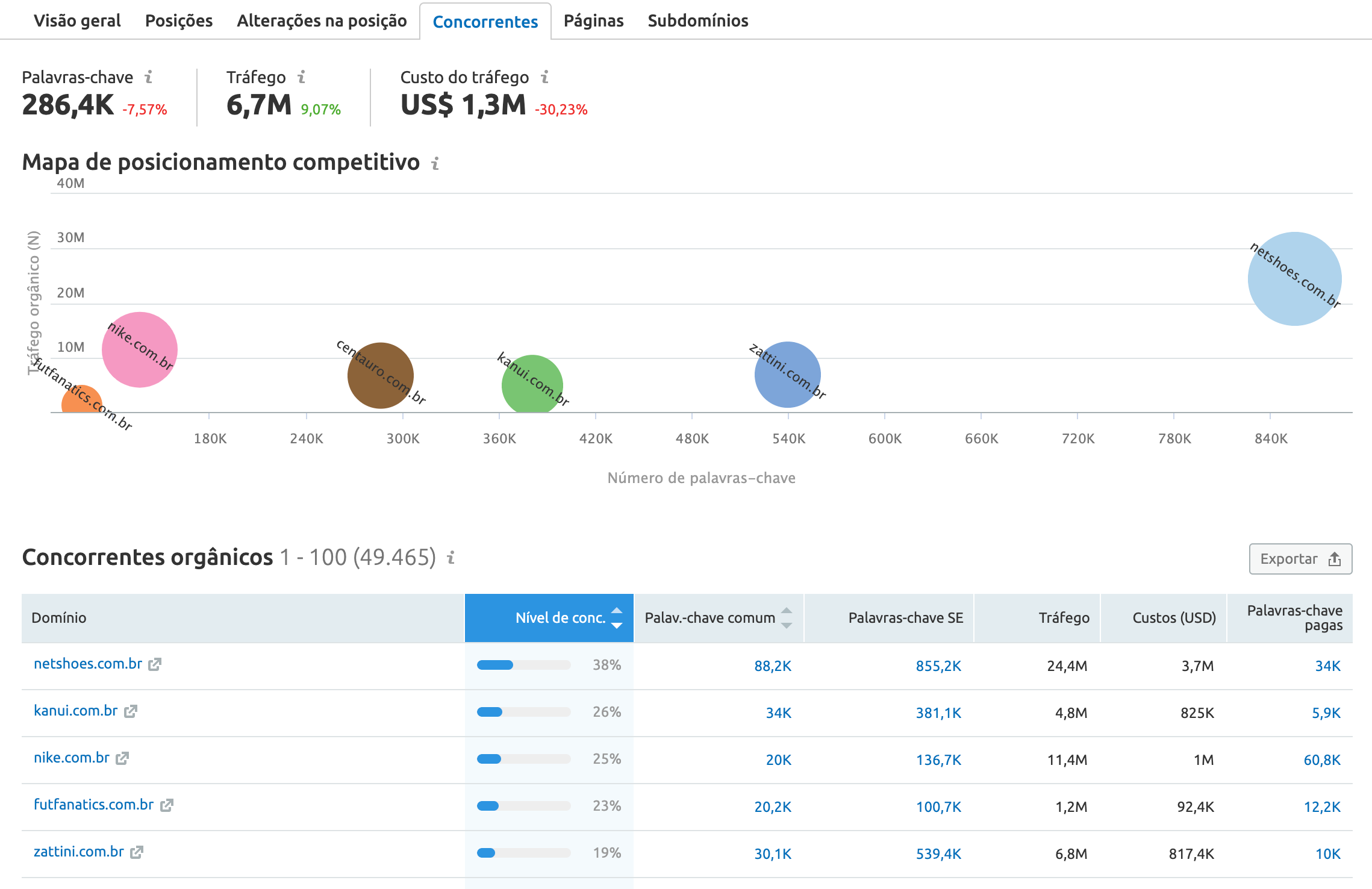Screen dimensions: 1372x889
Task: Click 34K paid keywords for netshoes
Action: point(1327,666)
